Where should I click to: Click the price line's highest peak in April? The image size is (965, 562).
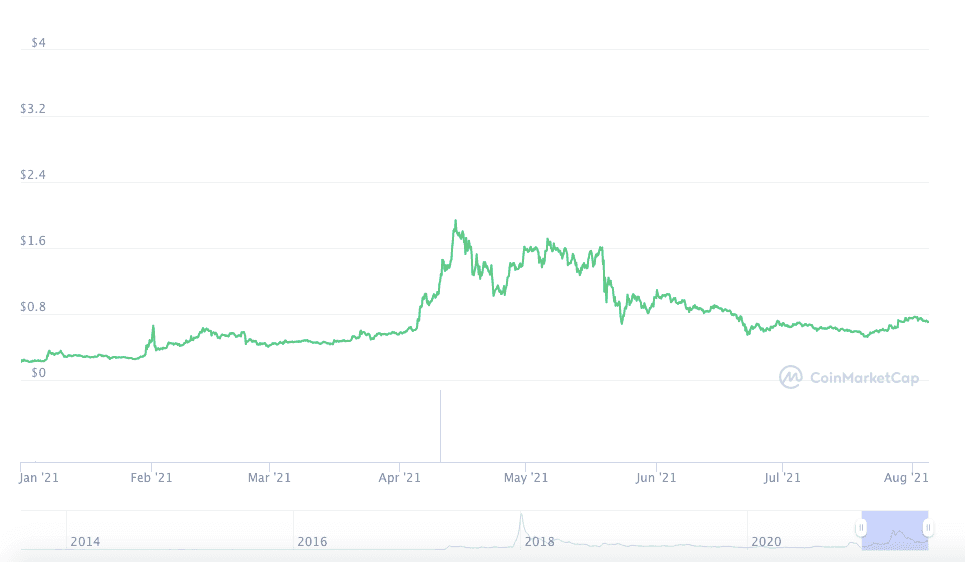(455, 221)
